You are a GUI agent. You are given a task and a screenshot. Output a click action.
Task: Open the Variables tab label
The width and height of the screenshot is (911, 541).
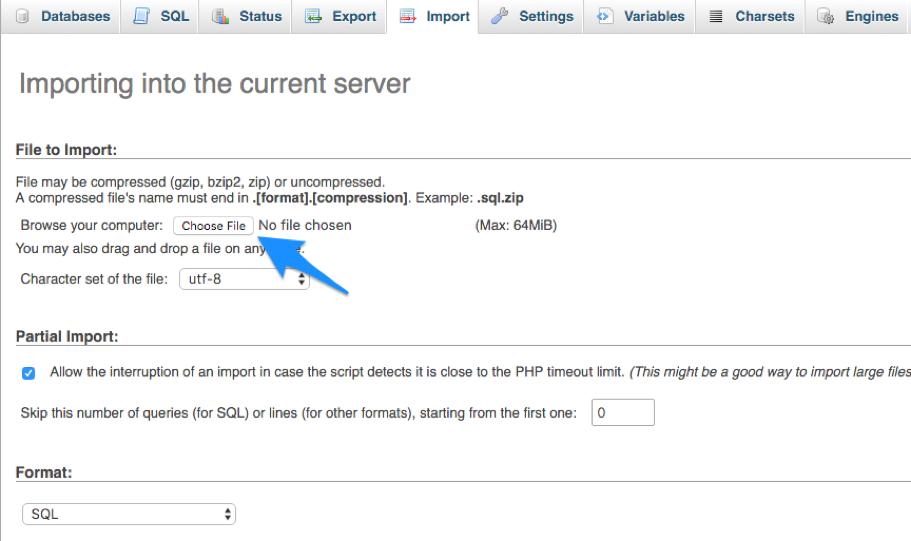tap(654, 17)
